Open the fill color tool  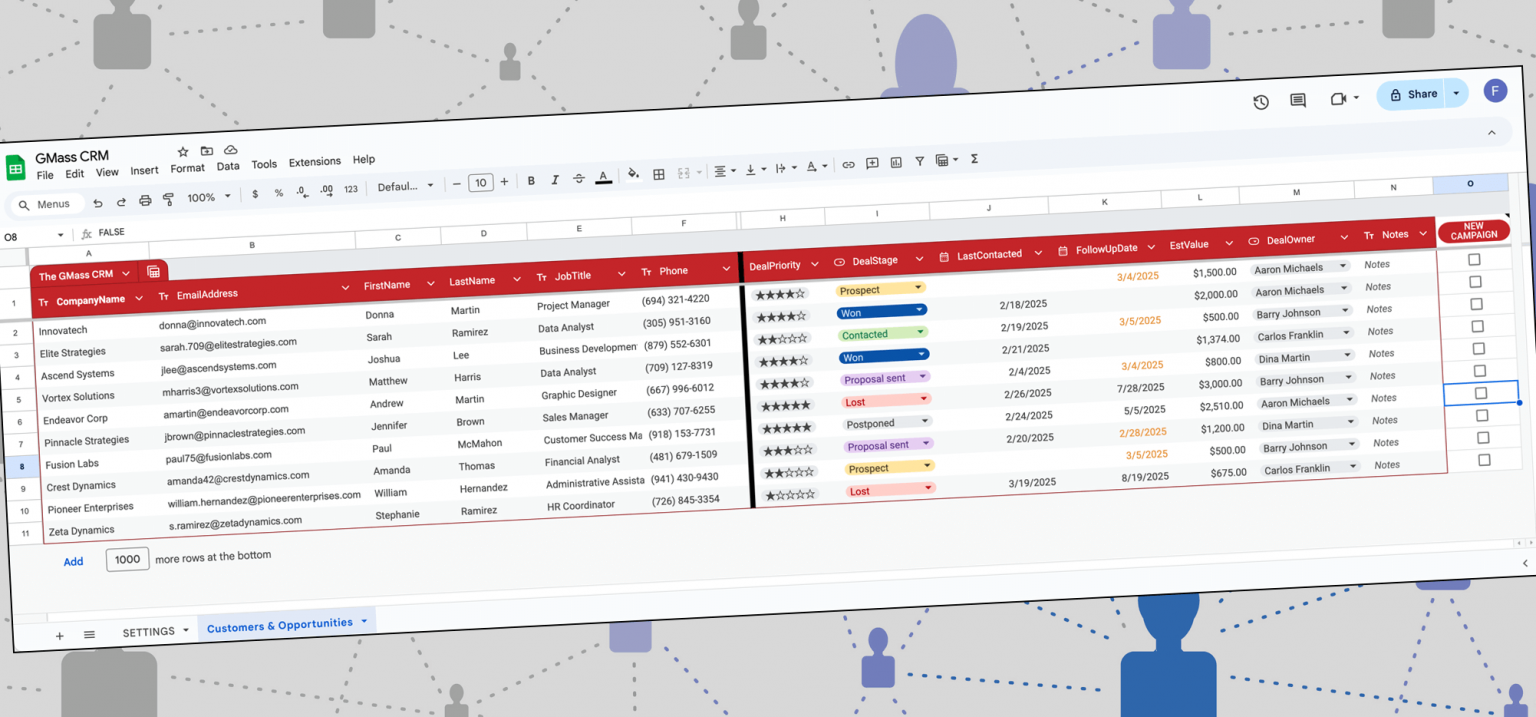632,174
